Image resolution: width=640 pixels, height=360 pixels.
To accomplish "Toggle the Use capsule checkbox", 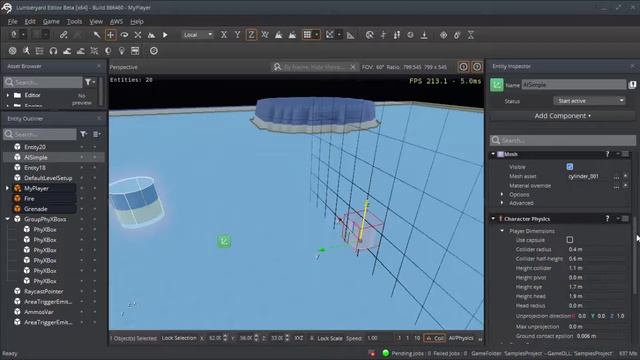I will click(x=570, y=240).
